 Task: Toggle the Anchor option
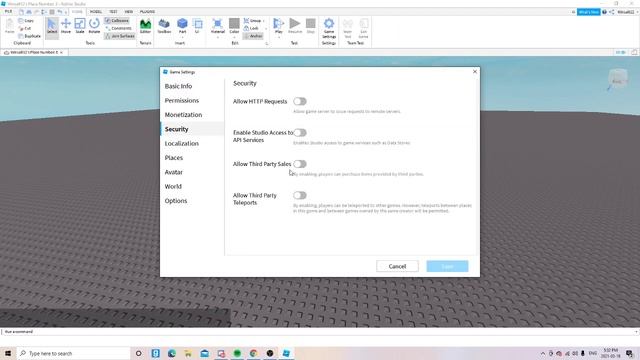[x=253, y=36]
